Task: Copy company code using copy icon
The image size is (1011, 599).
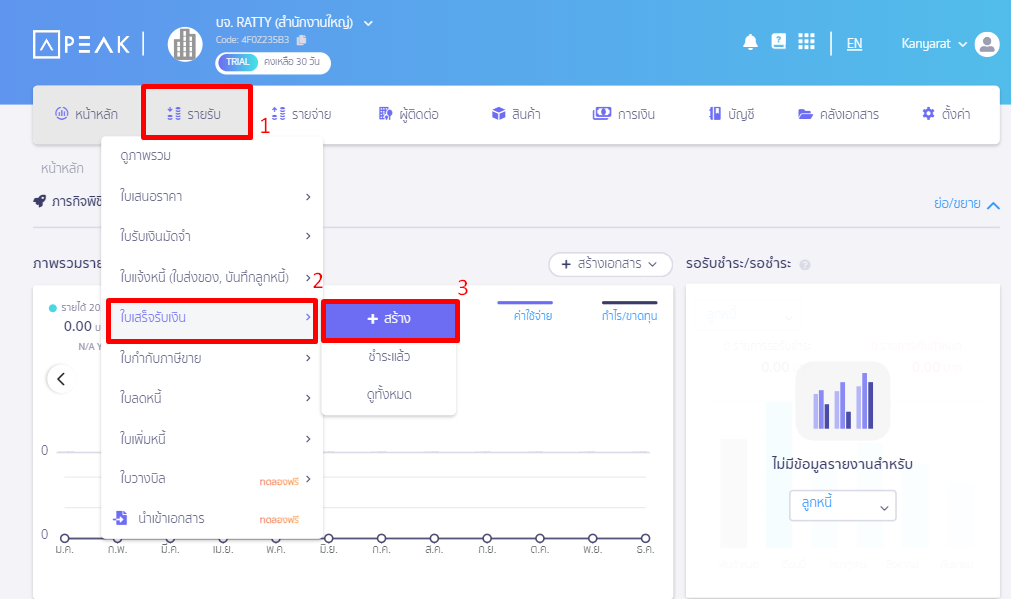Action: click(x=302, y=40)
